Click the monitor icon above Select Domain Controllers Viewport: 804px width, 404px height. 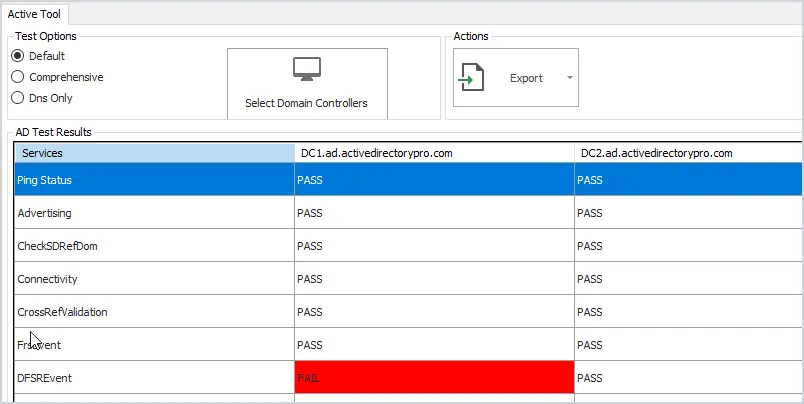tap(307, 69)
